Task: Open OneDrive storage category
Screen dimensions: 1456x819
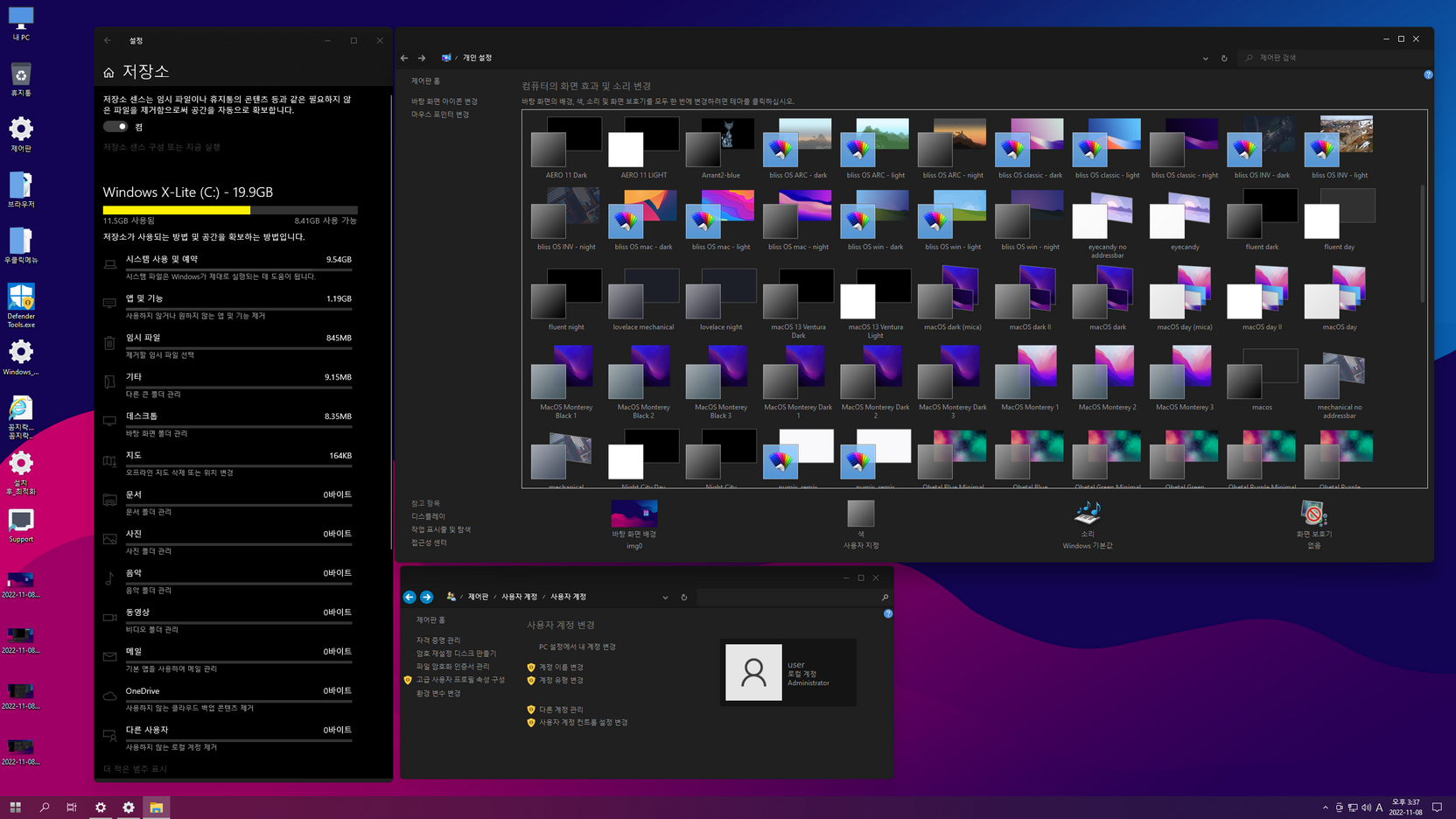Action: [x=228, y=699]
